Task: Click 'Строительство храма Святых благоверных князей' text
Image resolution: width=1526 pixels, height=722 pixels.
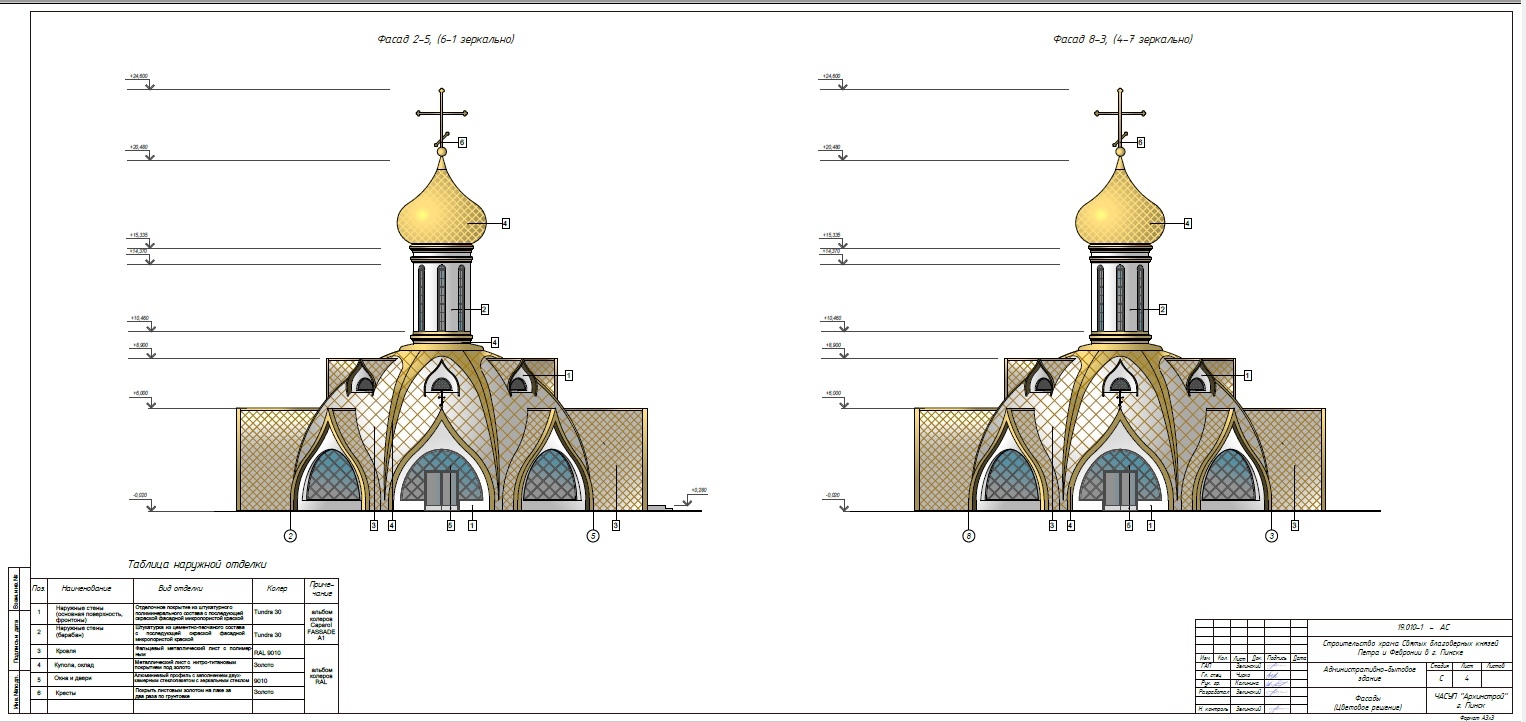Action: pos(1410,643)
